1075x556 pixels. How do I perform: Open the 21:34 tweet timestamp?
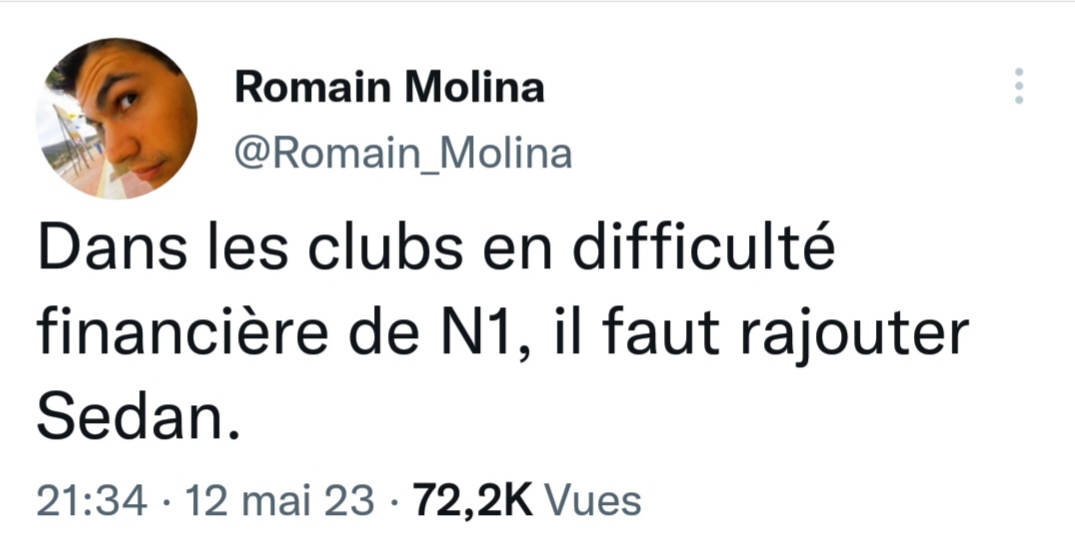91,501
